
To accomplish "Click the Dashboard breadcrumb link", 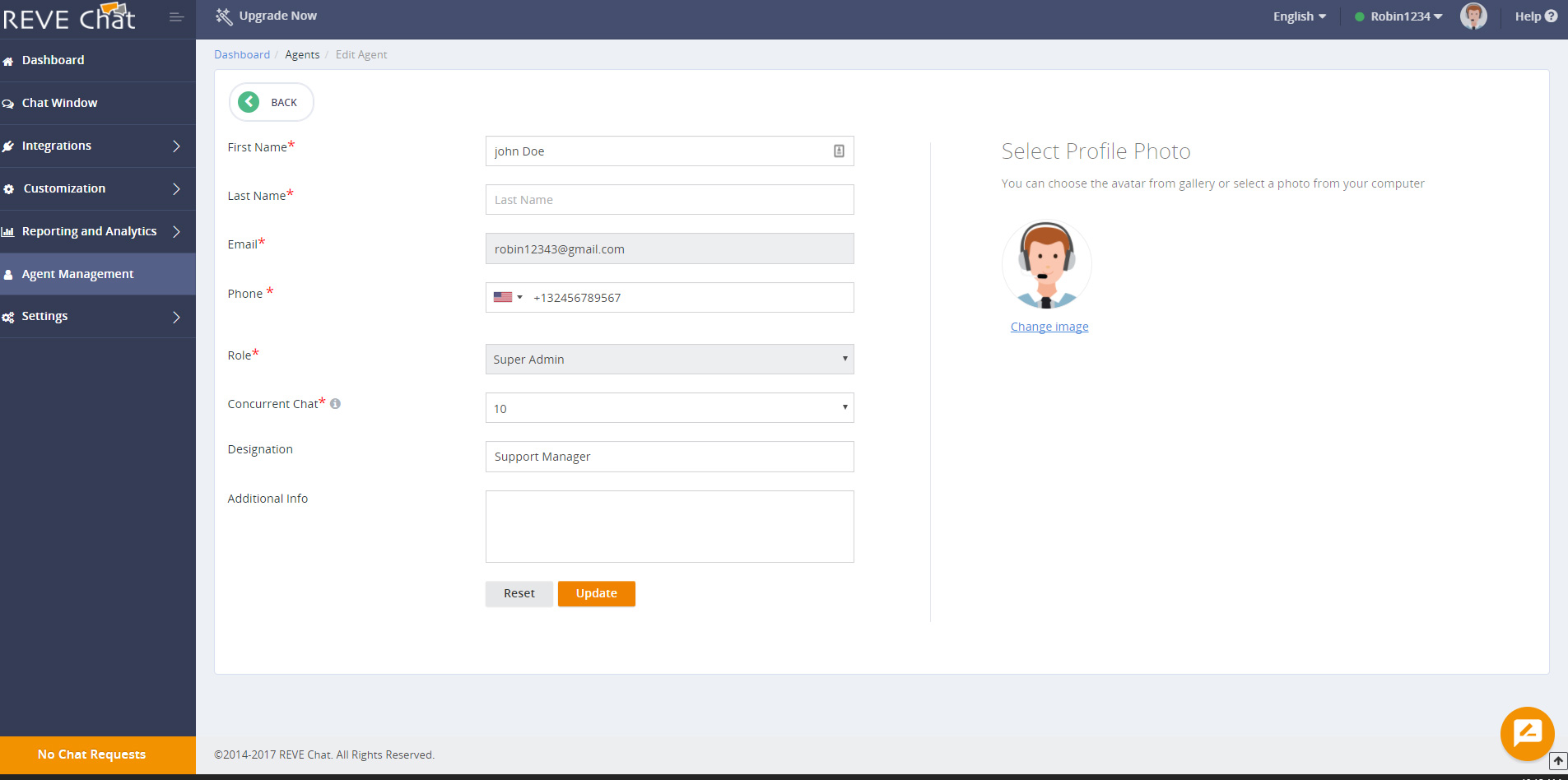I will pyautogui.click(x=242, y=54).
